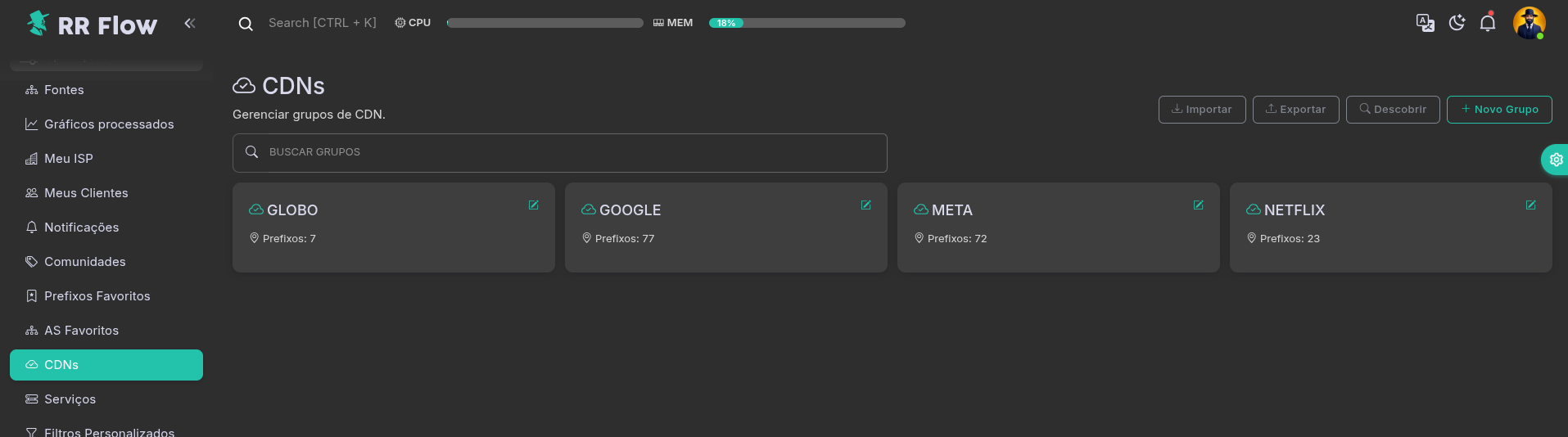The width and height of the screenshot is (1568, 437).
Task: Click the RR Flow logo
Action: (91, 25)
